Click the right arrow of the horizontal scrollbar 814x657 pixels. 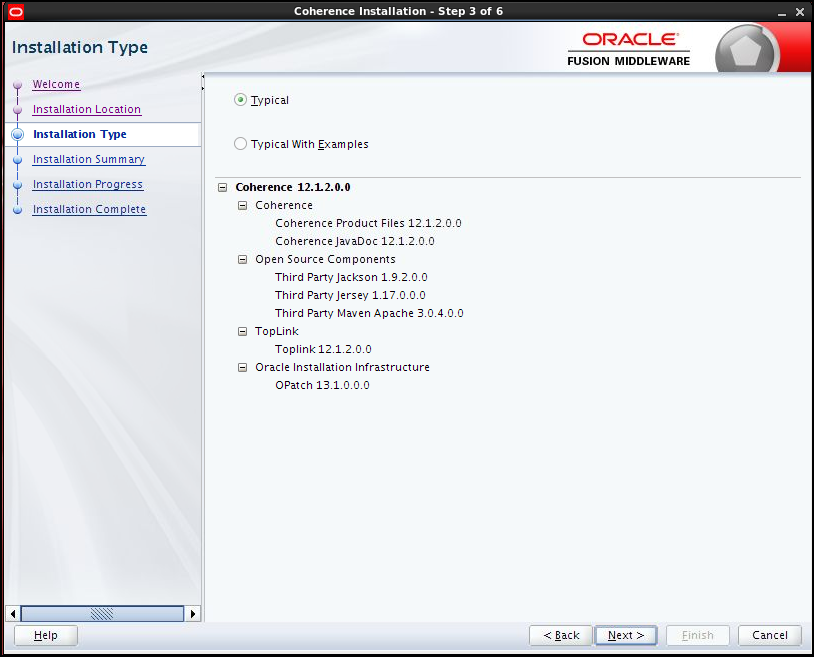click(193, 613)
